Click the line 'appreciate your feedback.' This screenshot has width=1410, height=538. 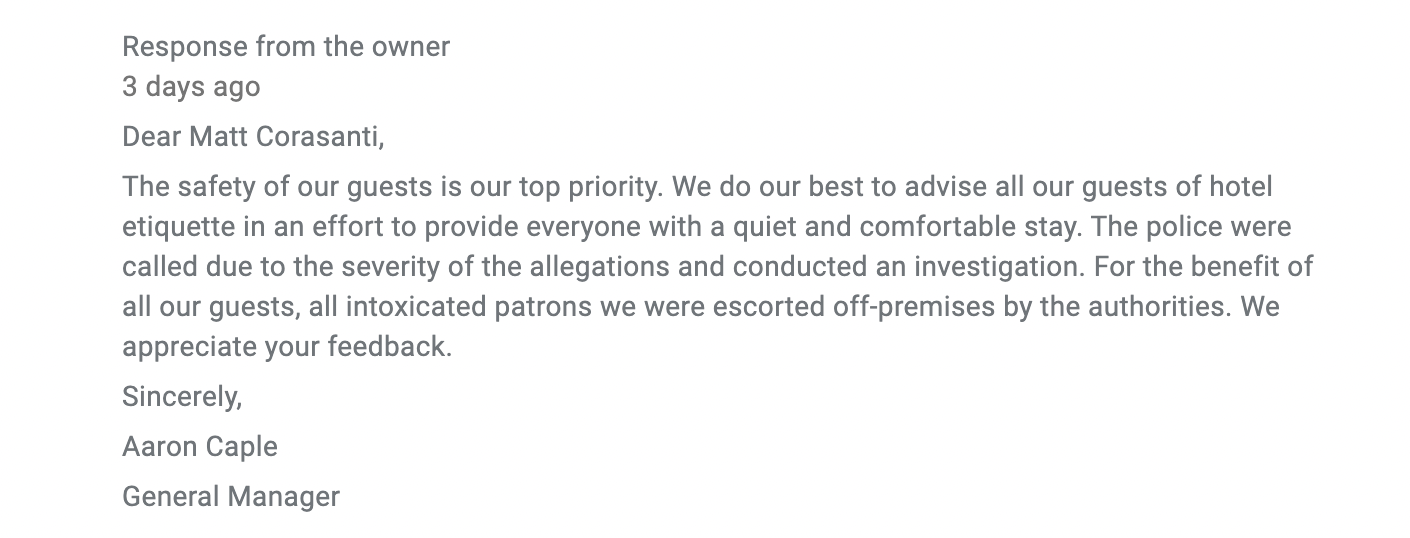click(x=287, y=347)
